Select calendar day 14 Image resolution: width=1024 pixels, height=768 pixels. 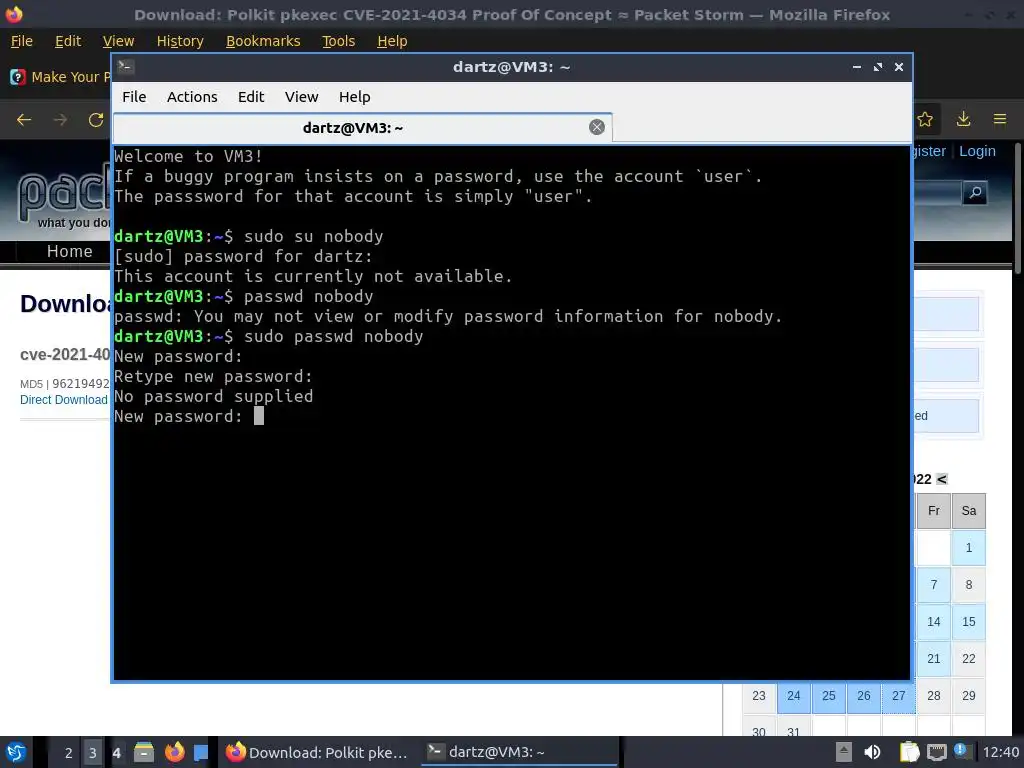click(x=934, y=622)
